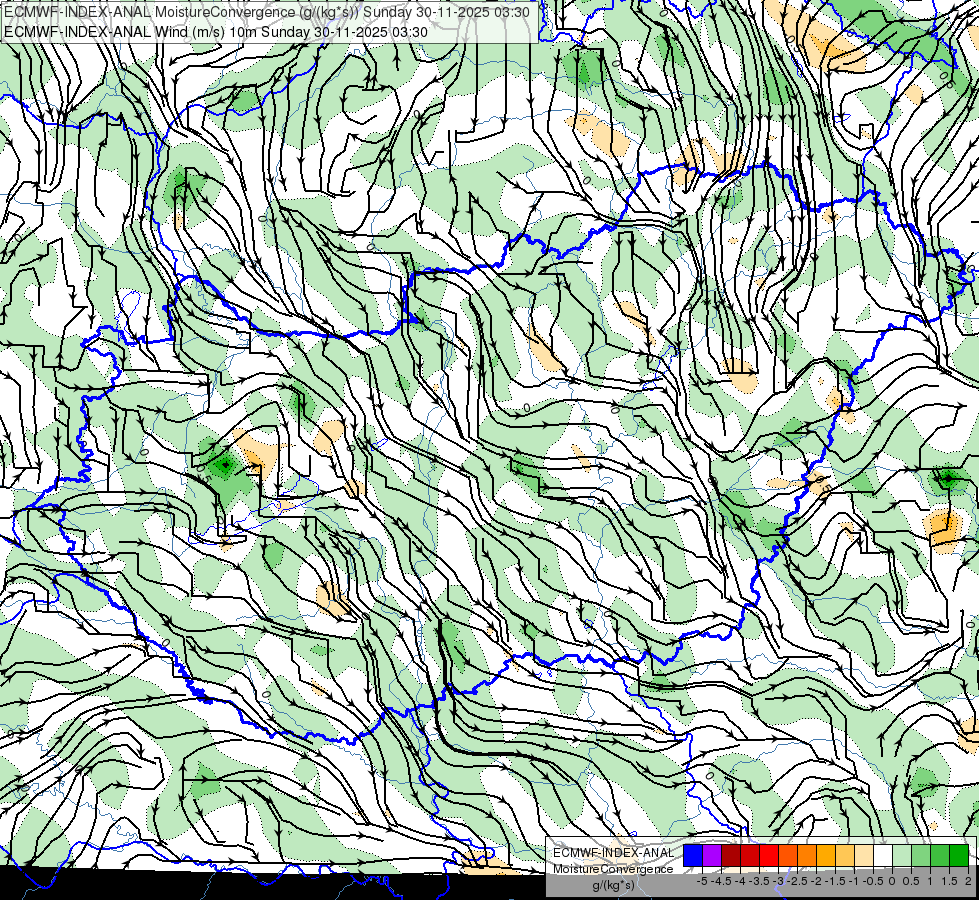
Task: Click the MoistureConvergence title line at top
Action: coord(267,12)
